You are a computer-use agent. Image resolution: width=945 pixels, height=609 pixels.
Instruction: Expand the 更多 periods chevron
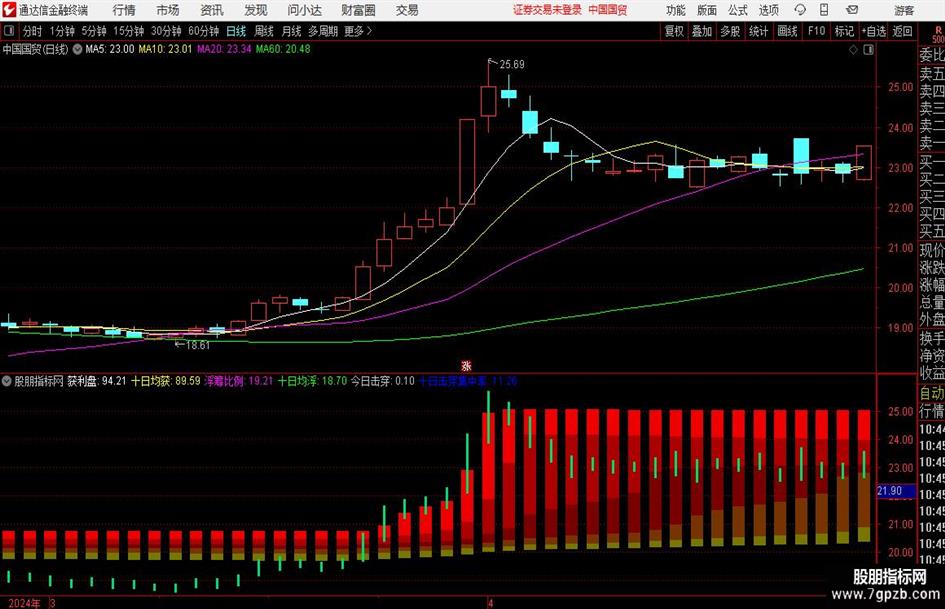pos(369,31)
